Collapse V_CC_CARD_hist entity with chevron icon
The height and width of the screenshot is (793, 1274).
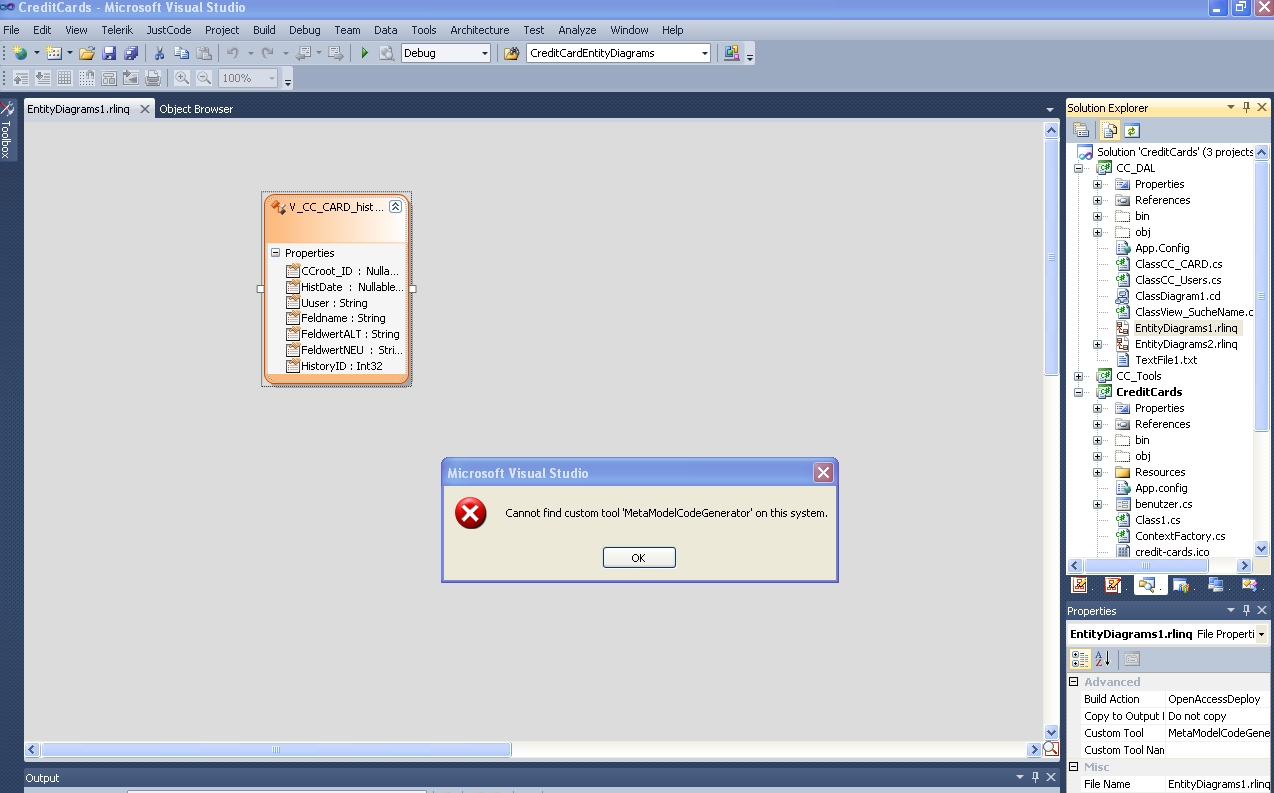point(395,207)
